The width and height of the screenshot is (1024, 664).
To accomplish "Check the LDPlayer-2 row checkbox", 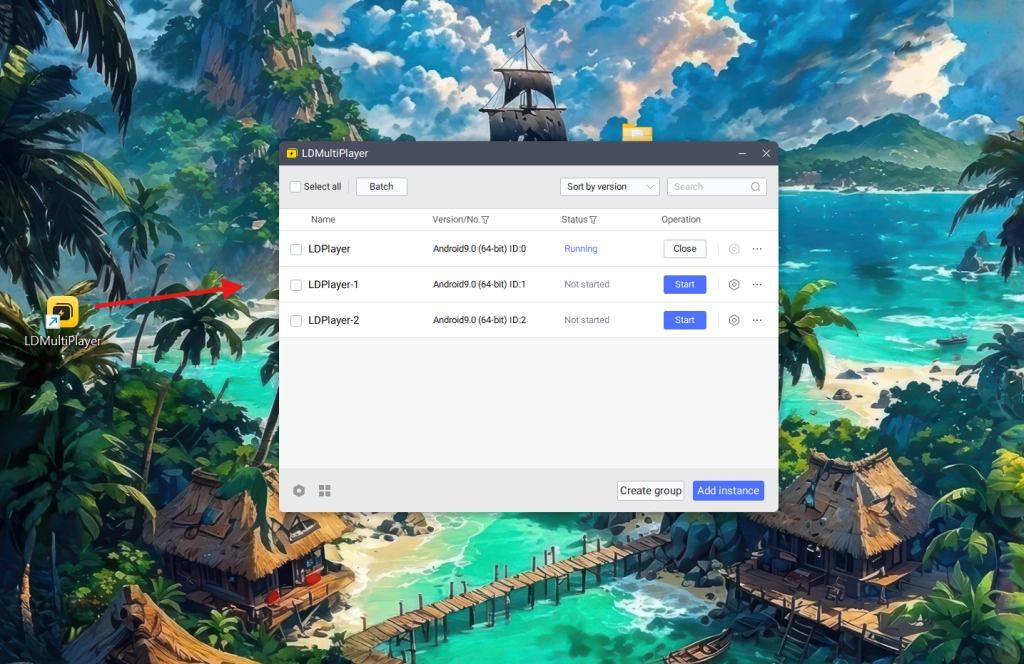I will pos(296,321).
